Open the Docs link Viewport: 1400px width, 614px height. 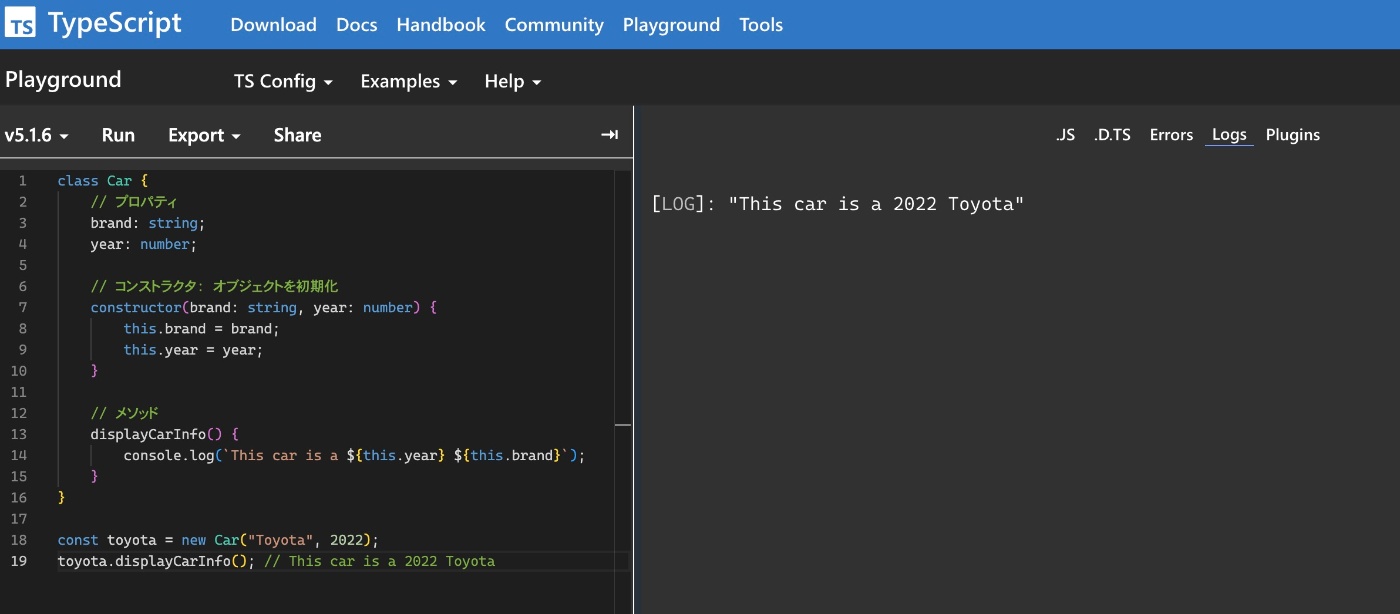357,25
